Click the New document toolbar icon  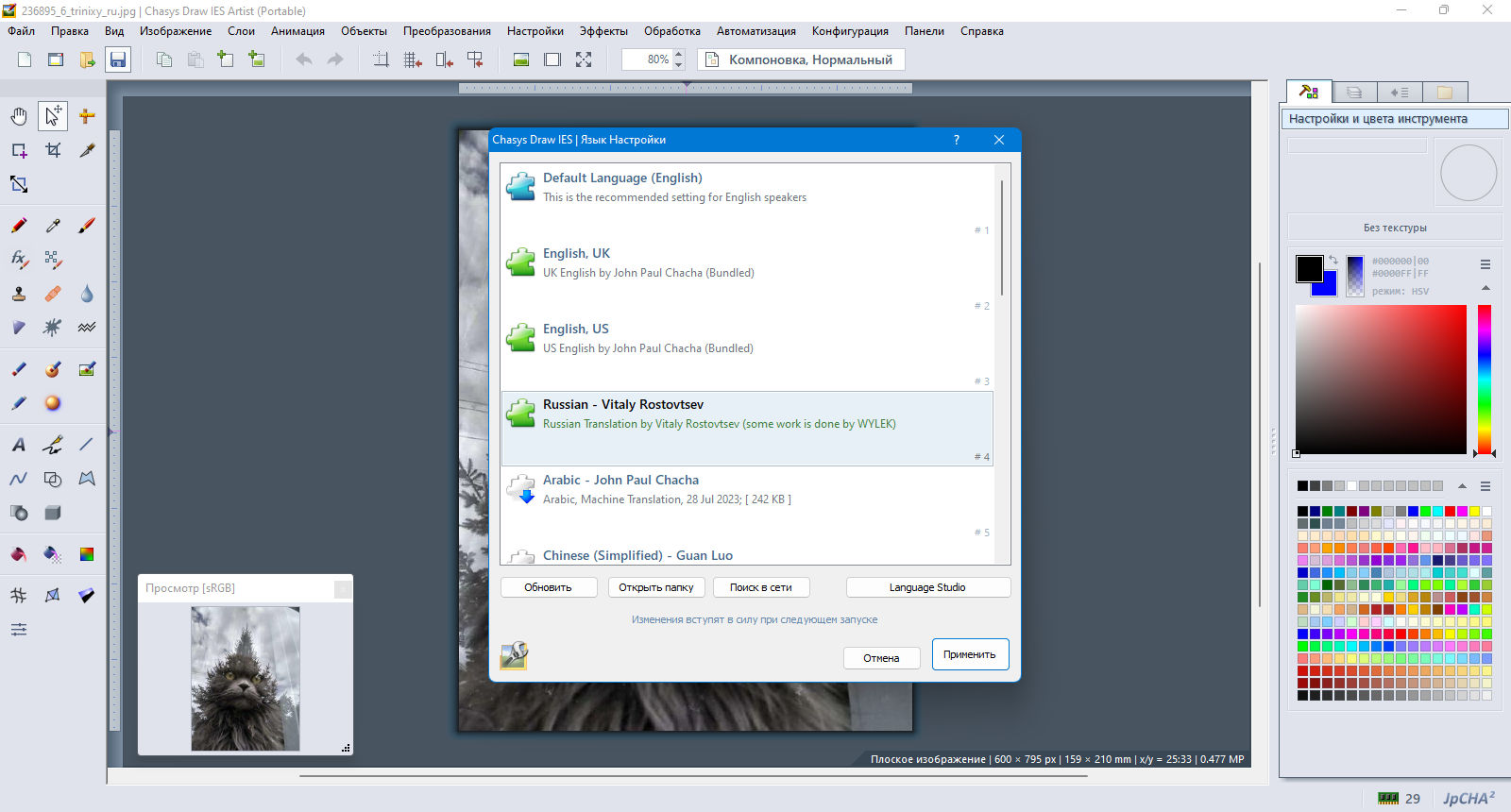point(25,59)
